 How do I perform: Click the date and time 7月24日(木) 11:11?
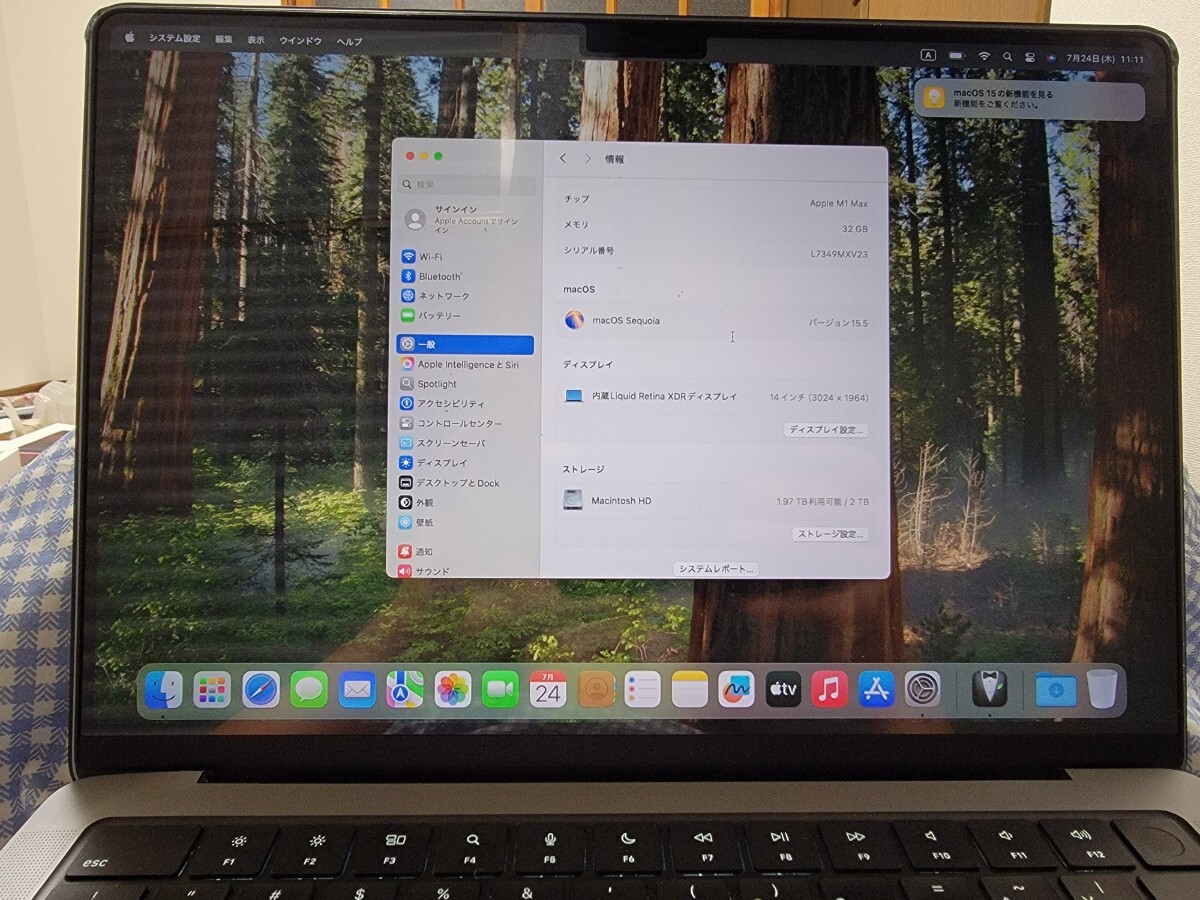(x=1106, y=59)
